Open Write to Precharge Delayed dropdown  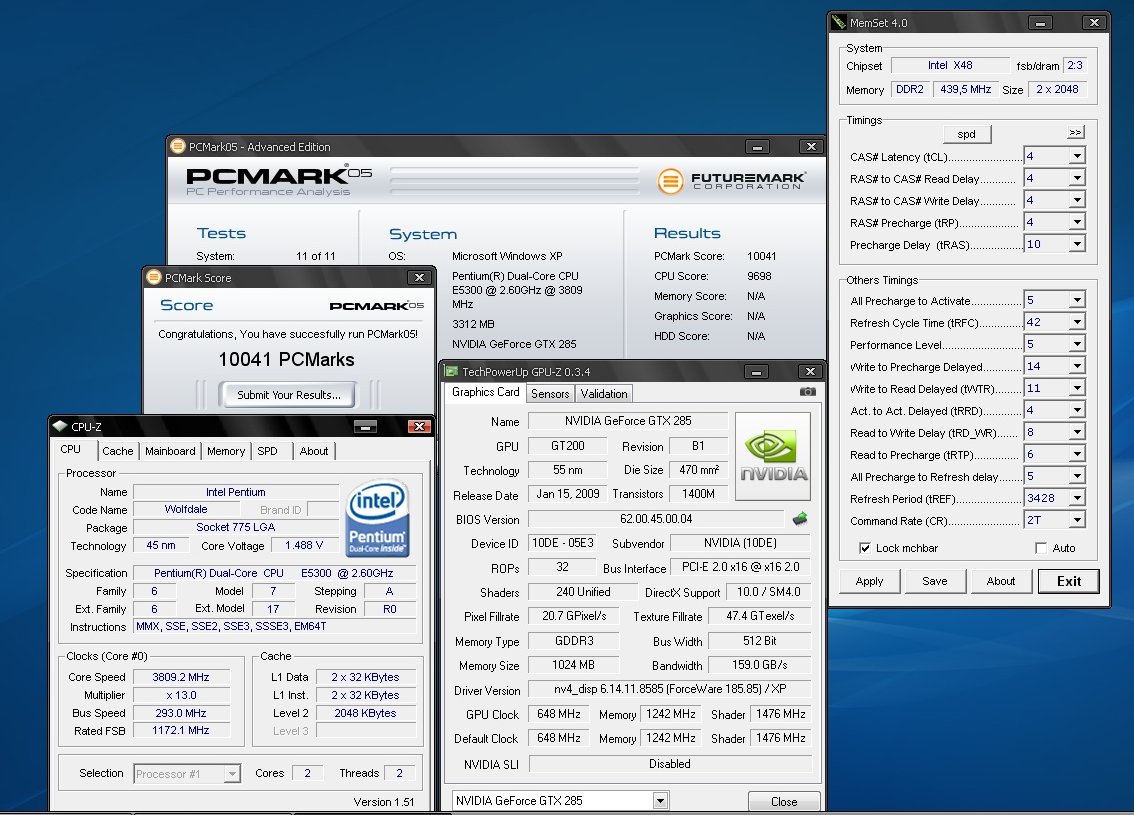tap(1077, 367)
